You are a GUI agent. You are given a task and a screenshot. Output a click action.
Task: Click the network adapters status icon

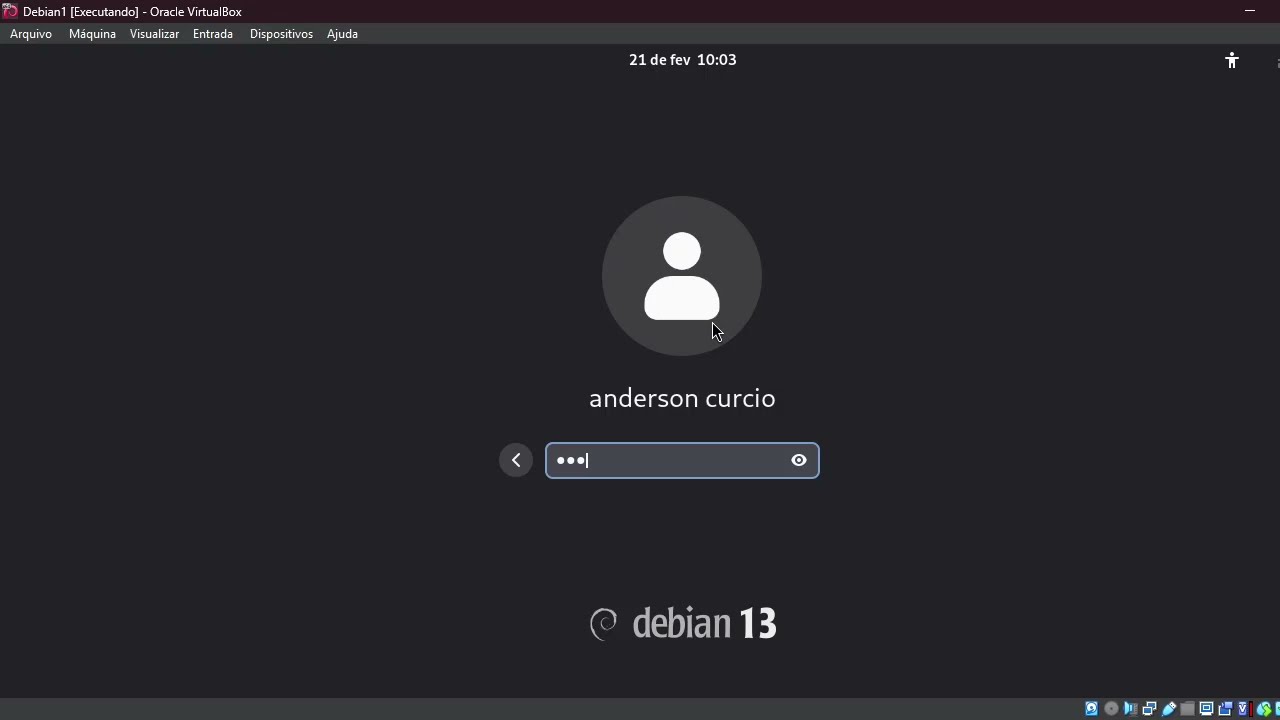[1149, 709]
